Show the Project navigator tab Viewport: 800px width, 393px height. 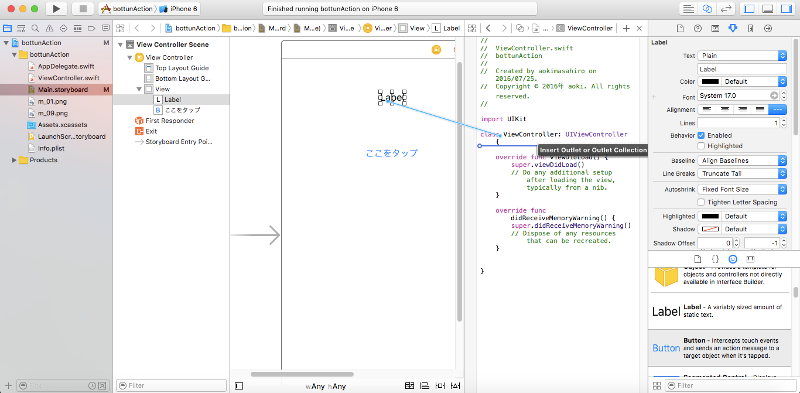(8, 28)
